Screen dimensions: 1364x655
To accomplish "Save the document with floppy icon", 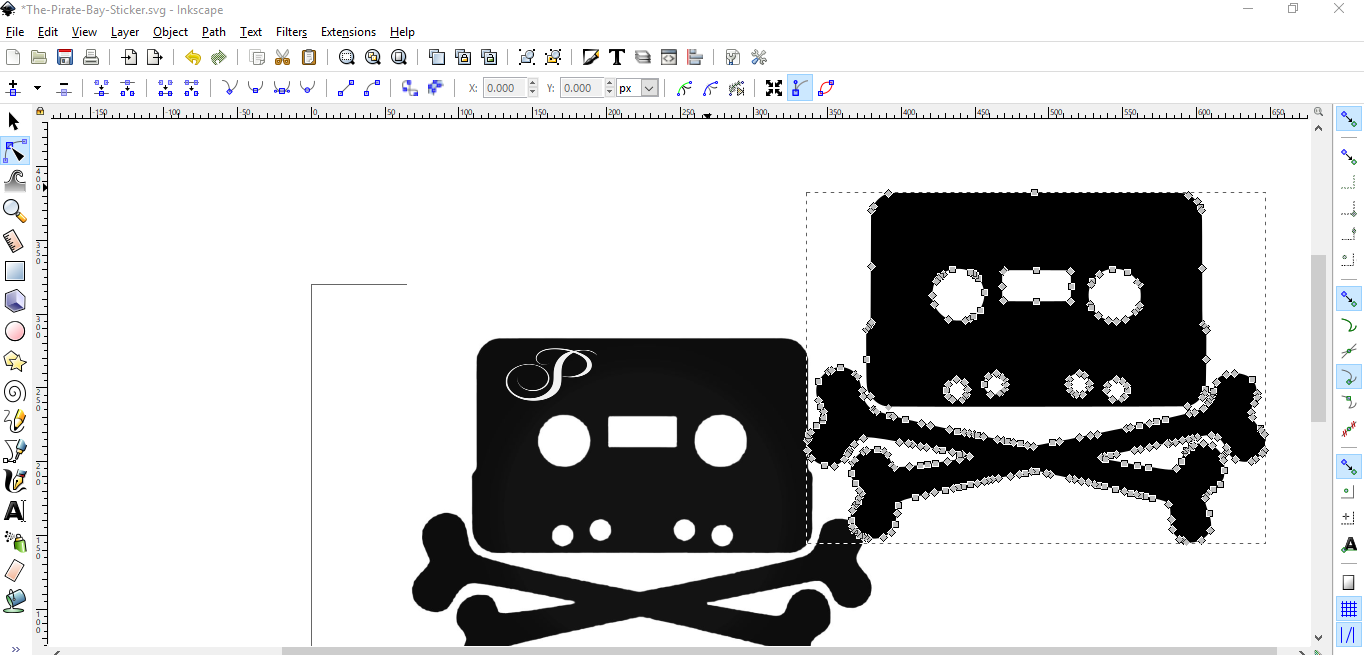I will coord(65,57).
